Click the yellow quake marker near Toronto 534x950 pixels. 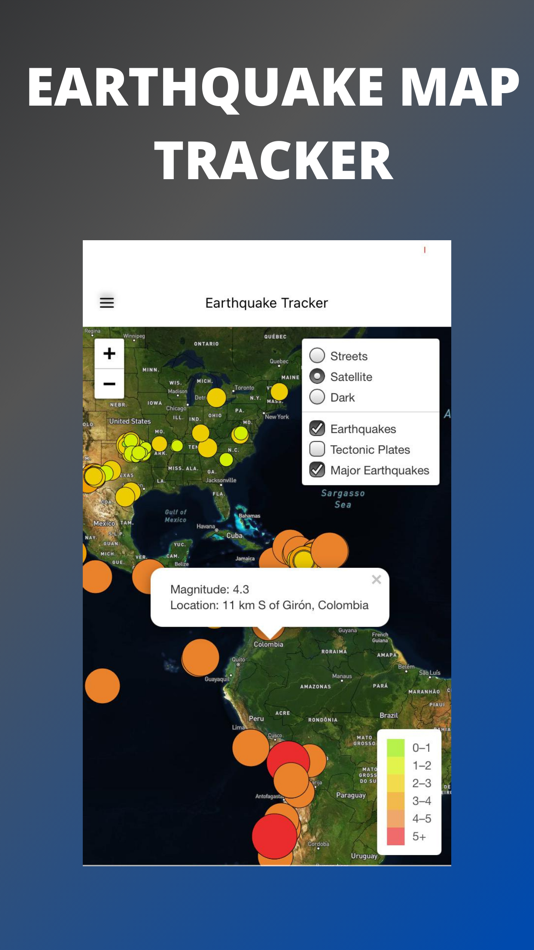[216, 397]
